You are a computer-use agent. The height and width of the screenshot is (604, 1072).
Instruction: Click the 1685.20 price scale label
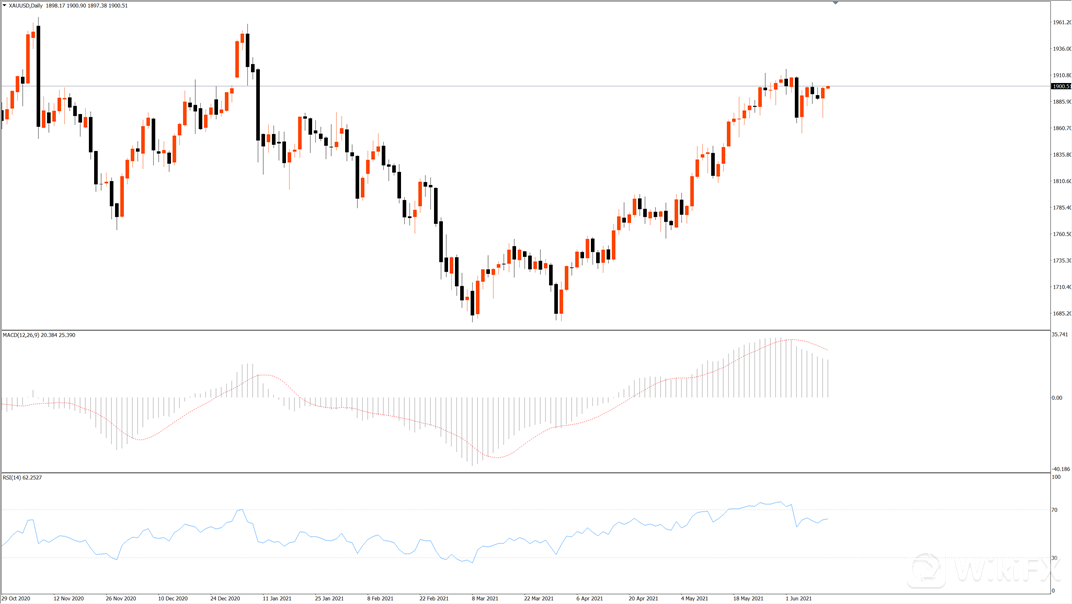click(1060, 314)
